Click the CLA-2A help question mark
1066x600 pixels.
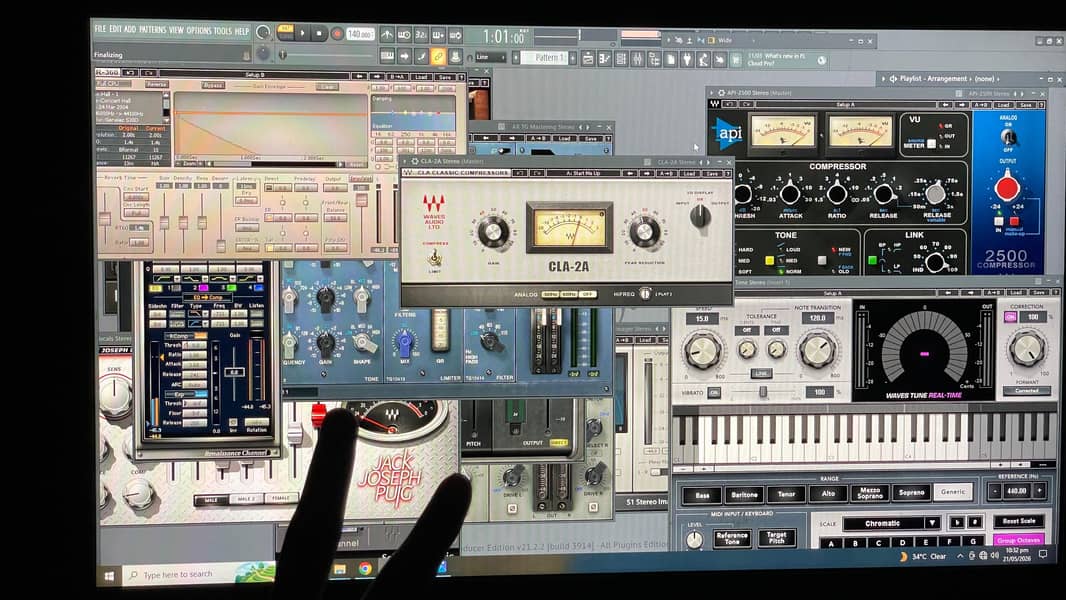(x=728, y=174)
